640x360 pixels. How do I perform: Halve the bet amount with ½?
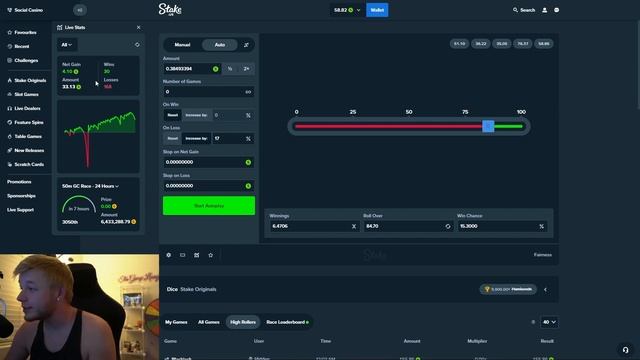click(230, 69)
